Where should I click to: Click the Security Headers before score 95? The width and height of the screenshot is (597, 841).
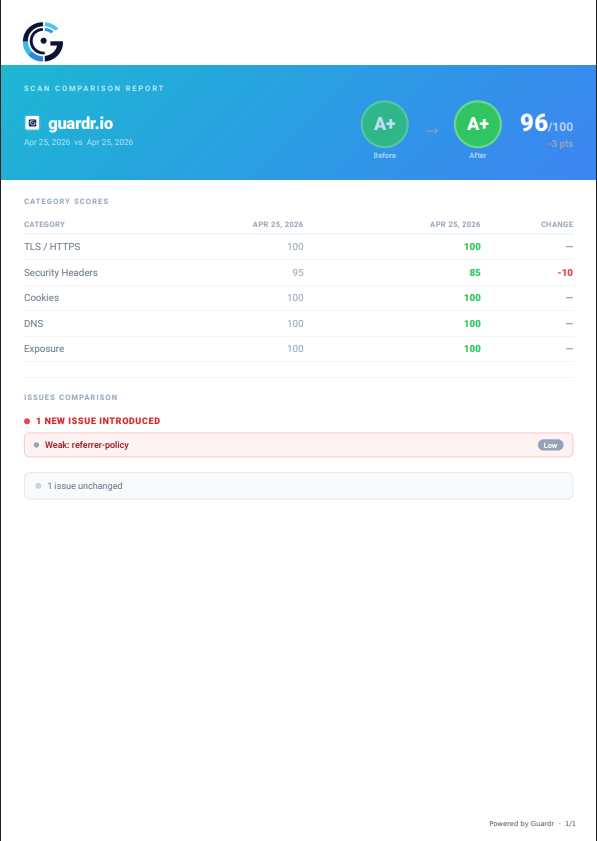click(298, 272)
